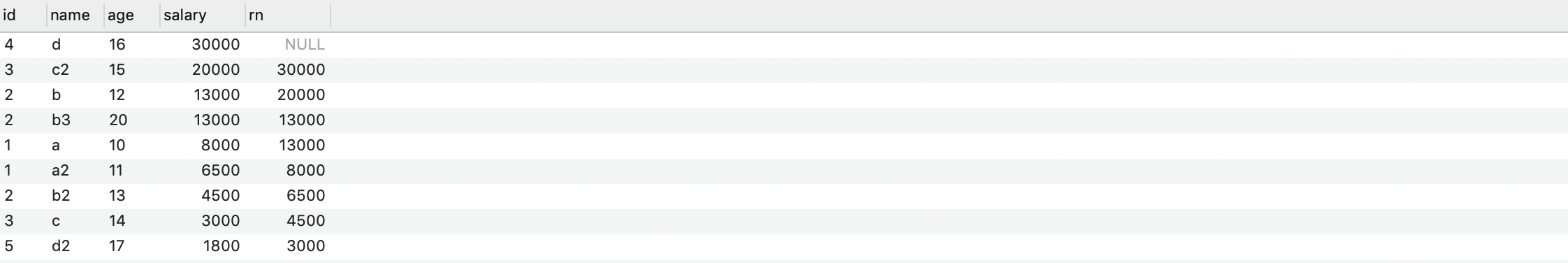
Task: Select the age cell with value 16
Action: (132, 45)
